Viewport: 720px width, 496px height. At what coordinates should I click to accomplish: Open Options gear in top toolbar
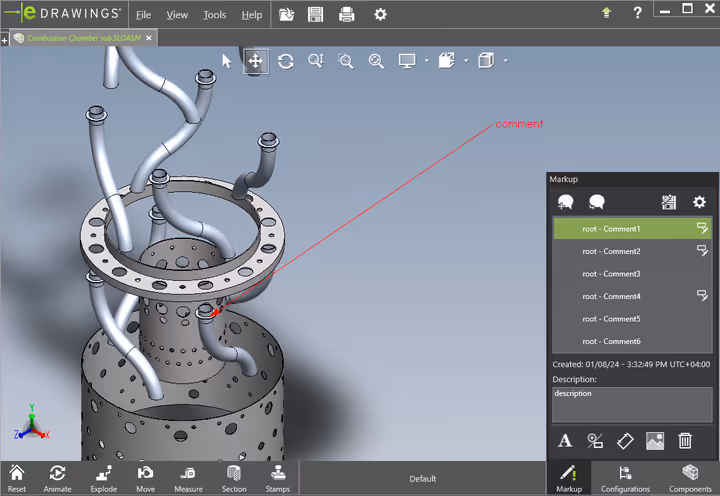tap(380, 15)
